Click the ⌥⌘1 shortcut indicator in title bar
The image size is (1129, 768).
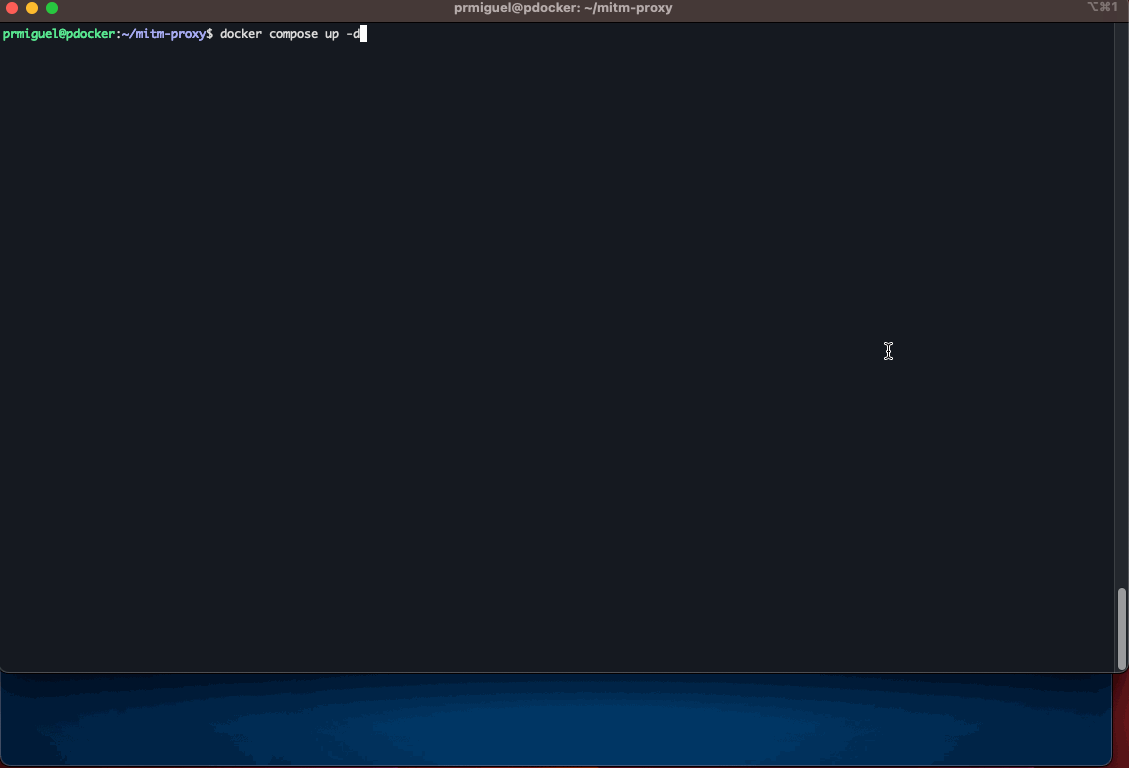tap(1102, 7)
